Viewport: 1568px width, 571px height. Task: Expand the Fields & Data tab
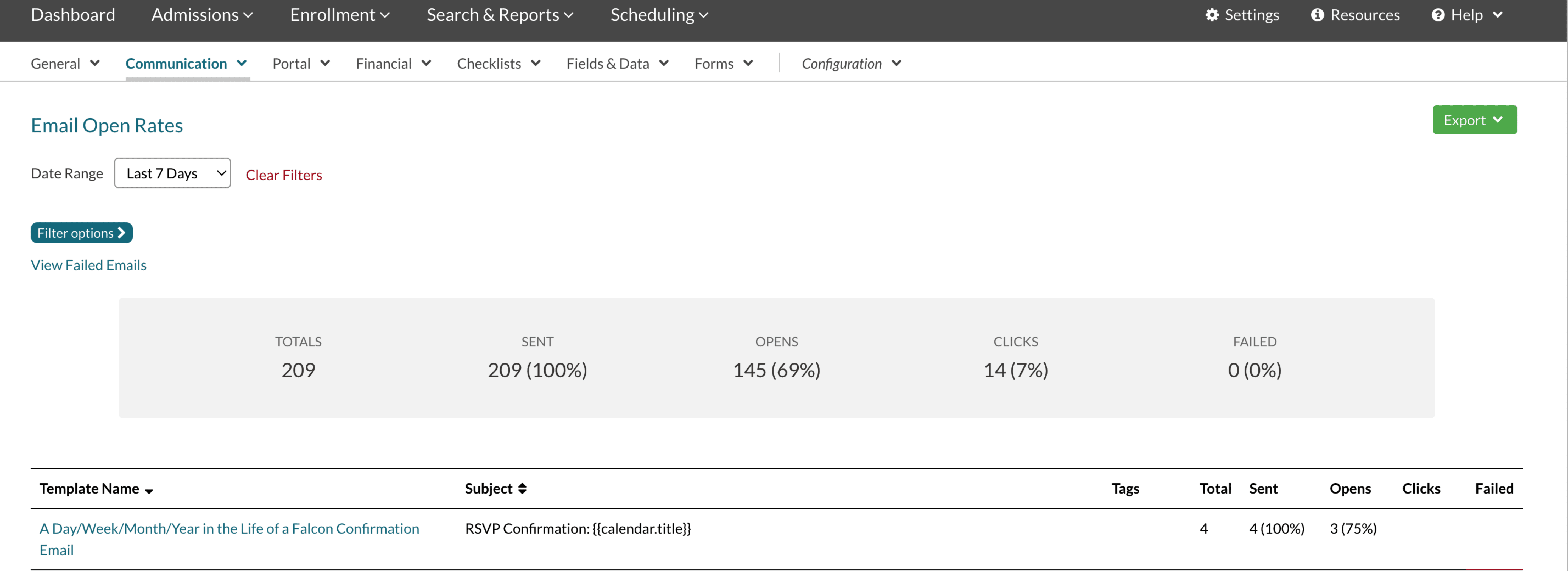pos(617,64)
